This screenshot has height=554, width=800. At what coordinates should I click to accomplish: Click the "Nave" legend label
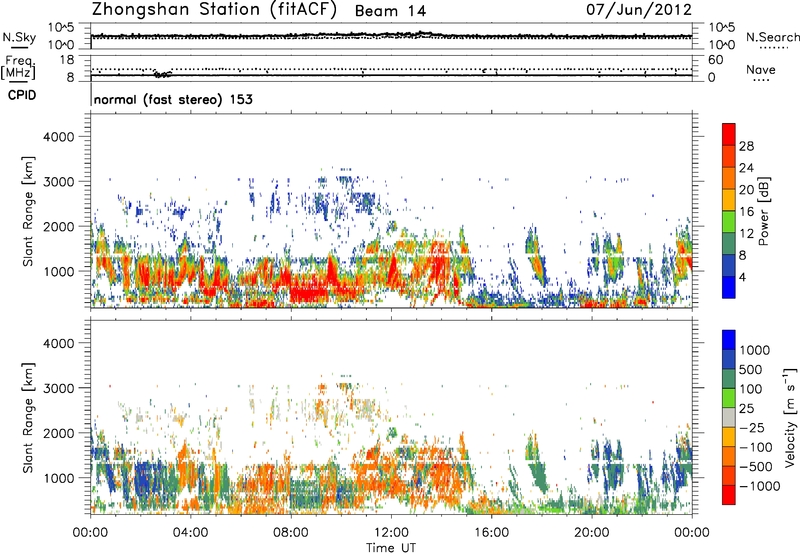pyautogui.click(x=761, y=69)
